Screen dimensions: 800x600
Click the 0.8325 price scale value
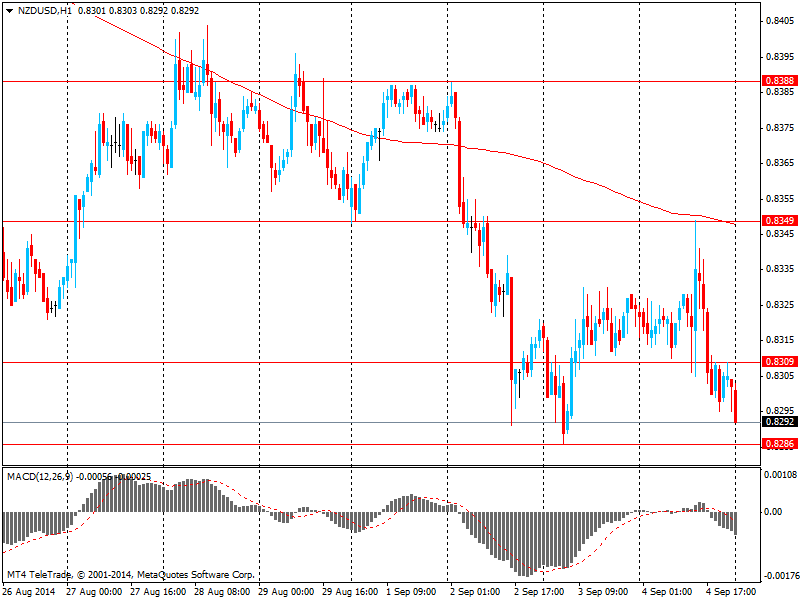780,305
